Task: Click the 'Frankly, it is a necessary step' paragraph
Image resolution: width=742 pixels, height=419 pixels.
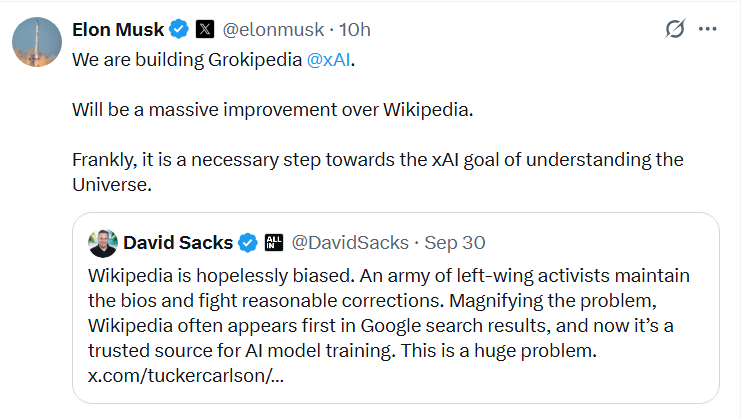Action: [377, 160]
